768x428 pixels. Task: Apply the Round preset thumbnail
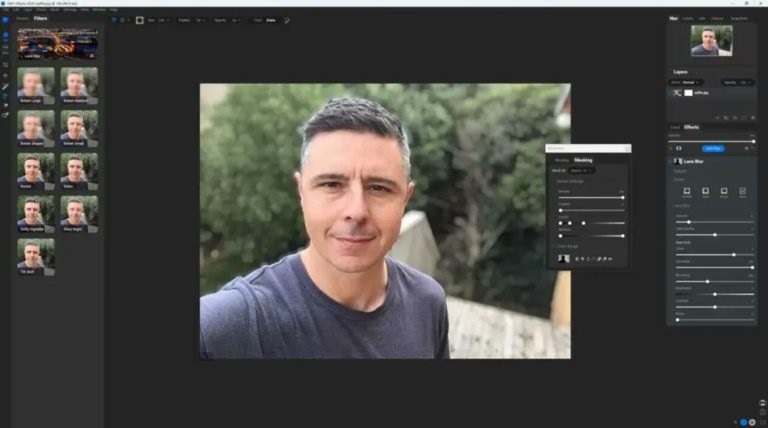[x=36, y=171]
